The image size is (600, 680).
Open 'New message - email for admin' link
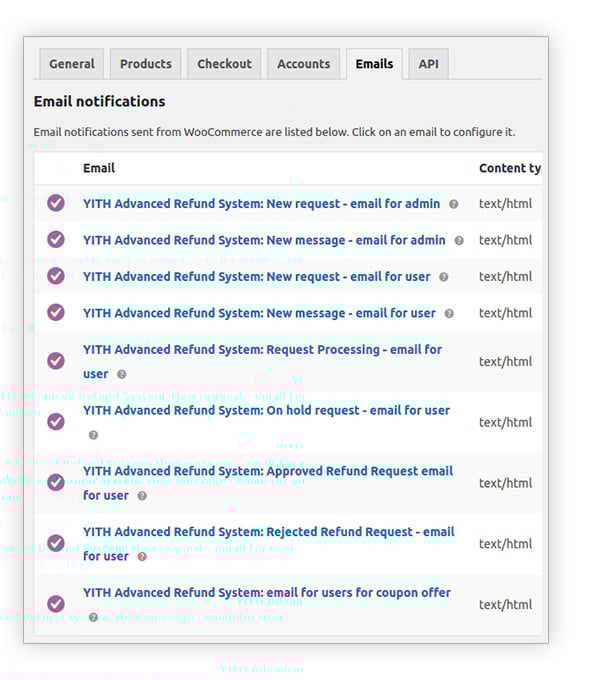point(264,240)
